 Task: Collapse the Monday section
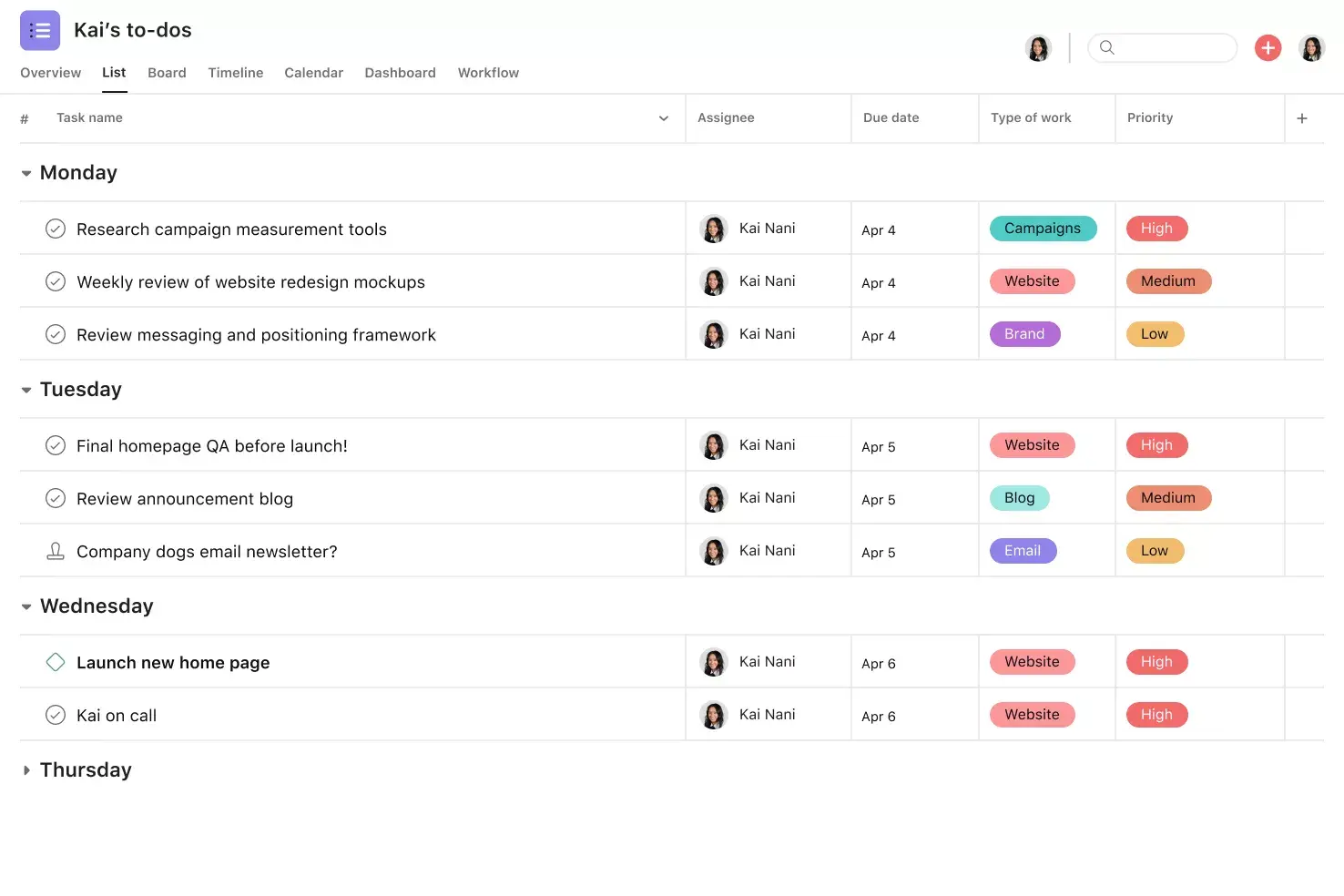[x=26, y=172]
